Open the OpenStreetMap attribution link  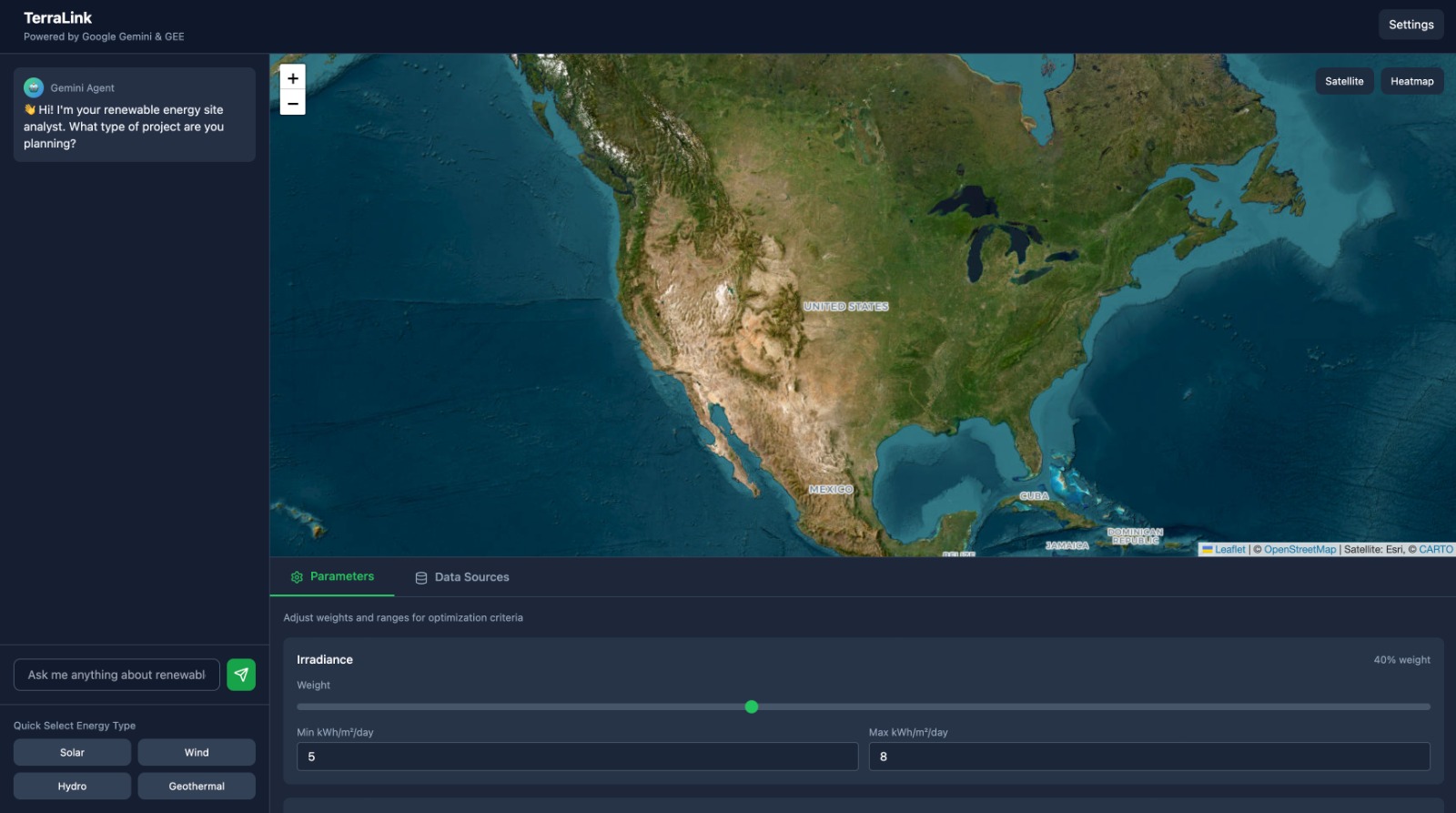click(x=1299, y=550)
